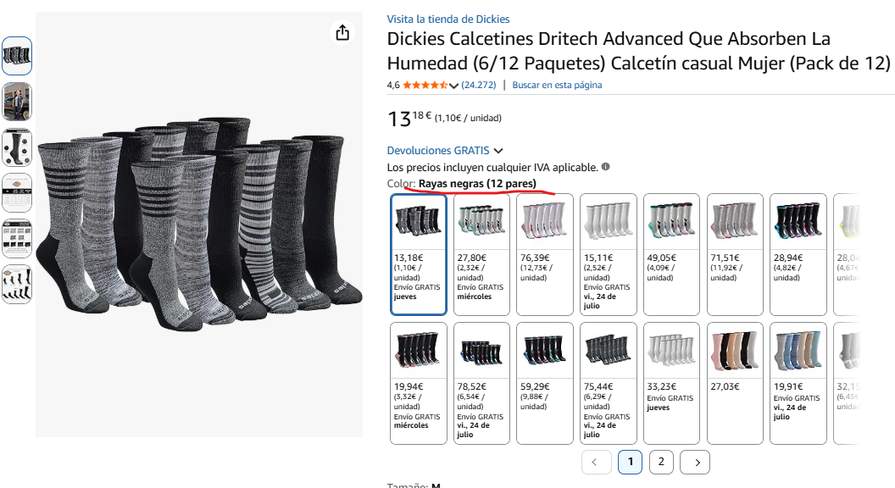
Task: Select the 27,80€ sock color option
Action: click(x=481, y=255)
